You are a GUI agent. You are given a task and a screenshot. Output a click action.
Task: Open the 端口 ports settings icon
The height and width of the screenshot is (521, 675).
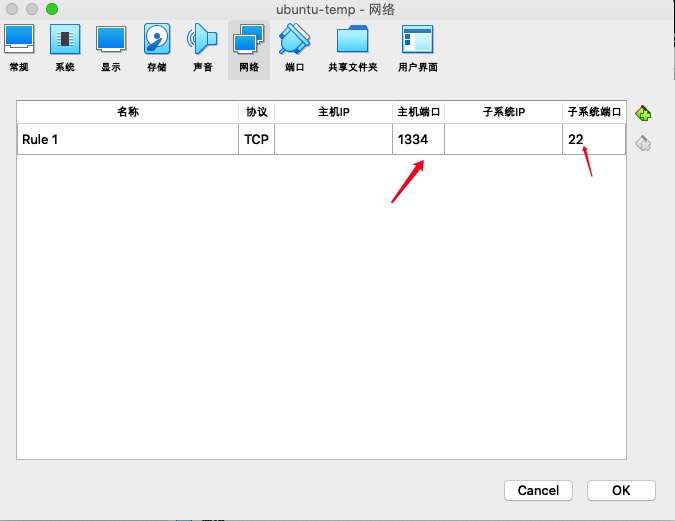click(x=294, y=48)
